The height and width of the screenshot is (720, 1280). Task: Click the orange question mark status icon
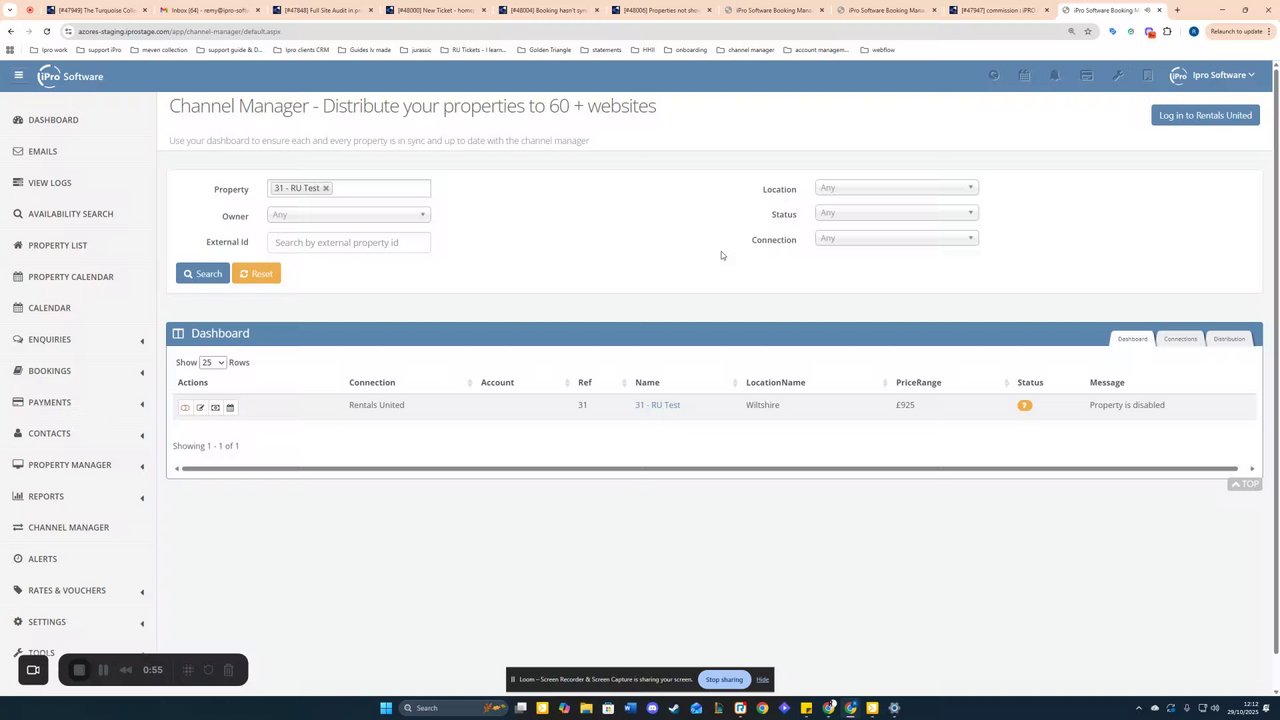1024,405
